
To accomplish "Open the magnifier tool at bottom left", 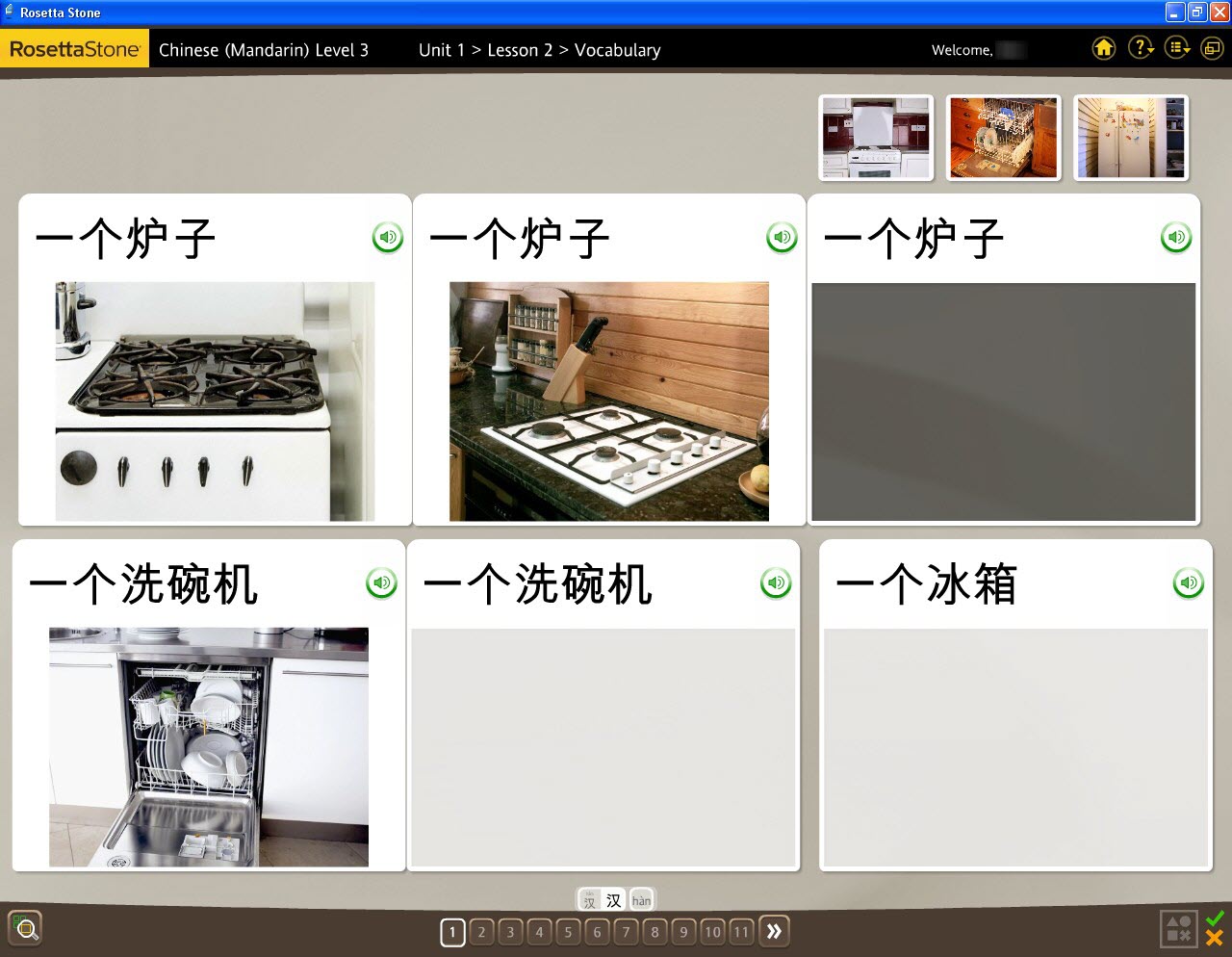I will [x=25, y=928].
